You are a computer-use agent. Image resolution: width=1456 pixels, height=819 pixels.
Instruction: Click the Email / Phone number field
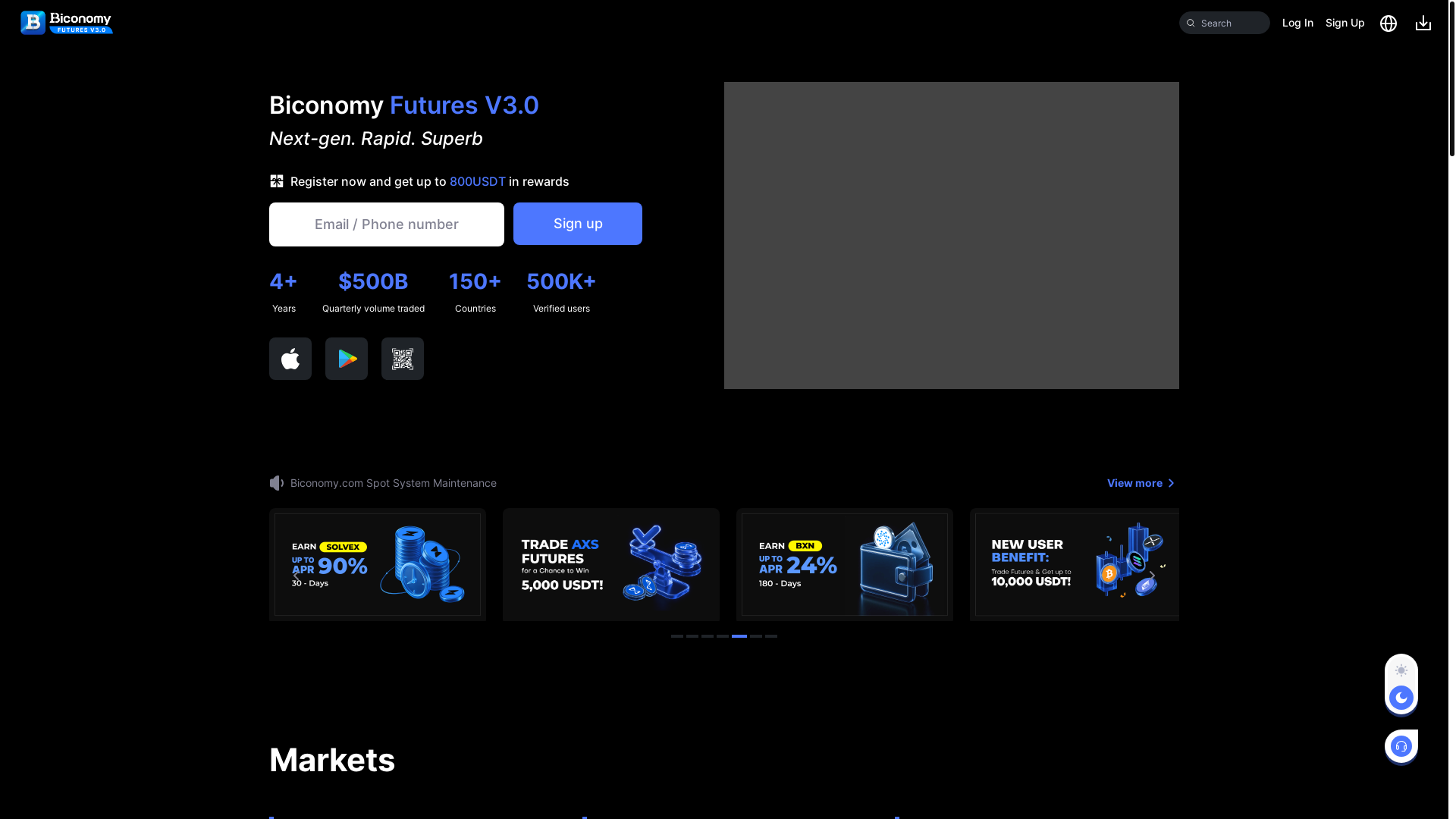tap(387, 224)
